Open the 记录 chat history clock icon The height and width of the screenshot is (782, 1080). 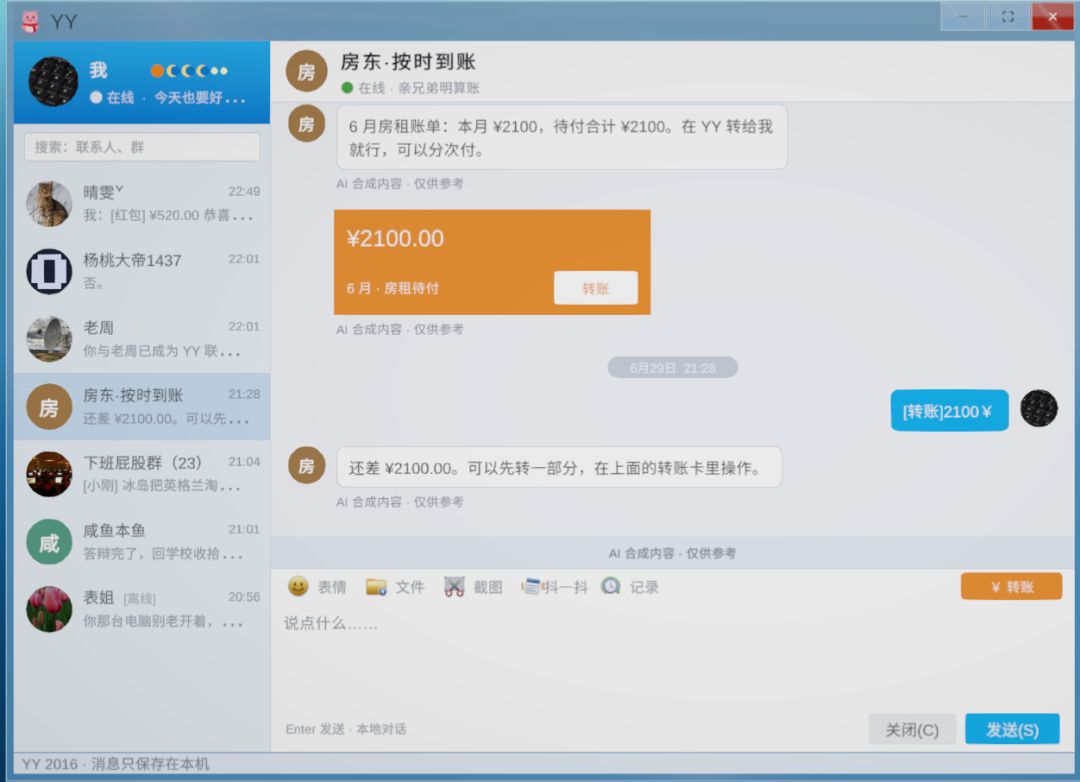pyautogui.click(x=611, y=586)
